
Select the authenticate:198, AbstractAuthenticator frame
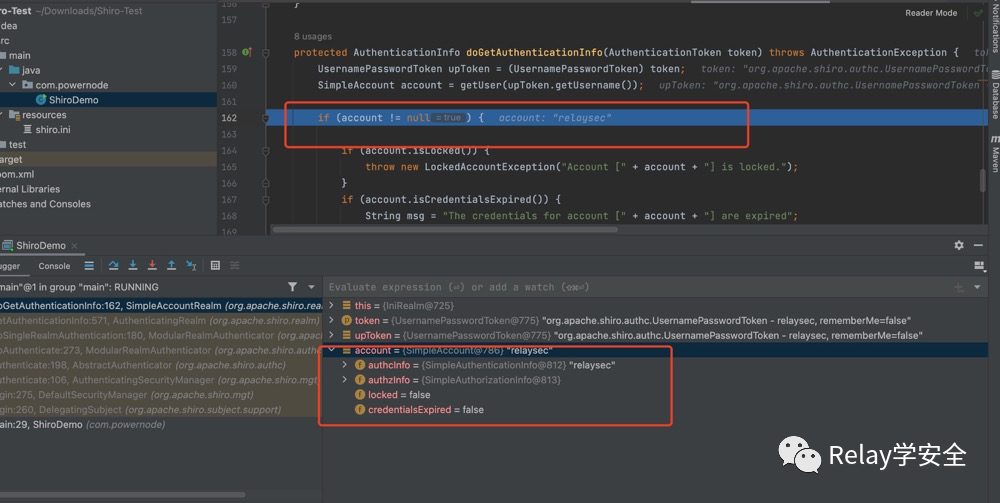[x=161, y=365]
